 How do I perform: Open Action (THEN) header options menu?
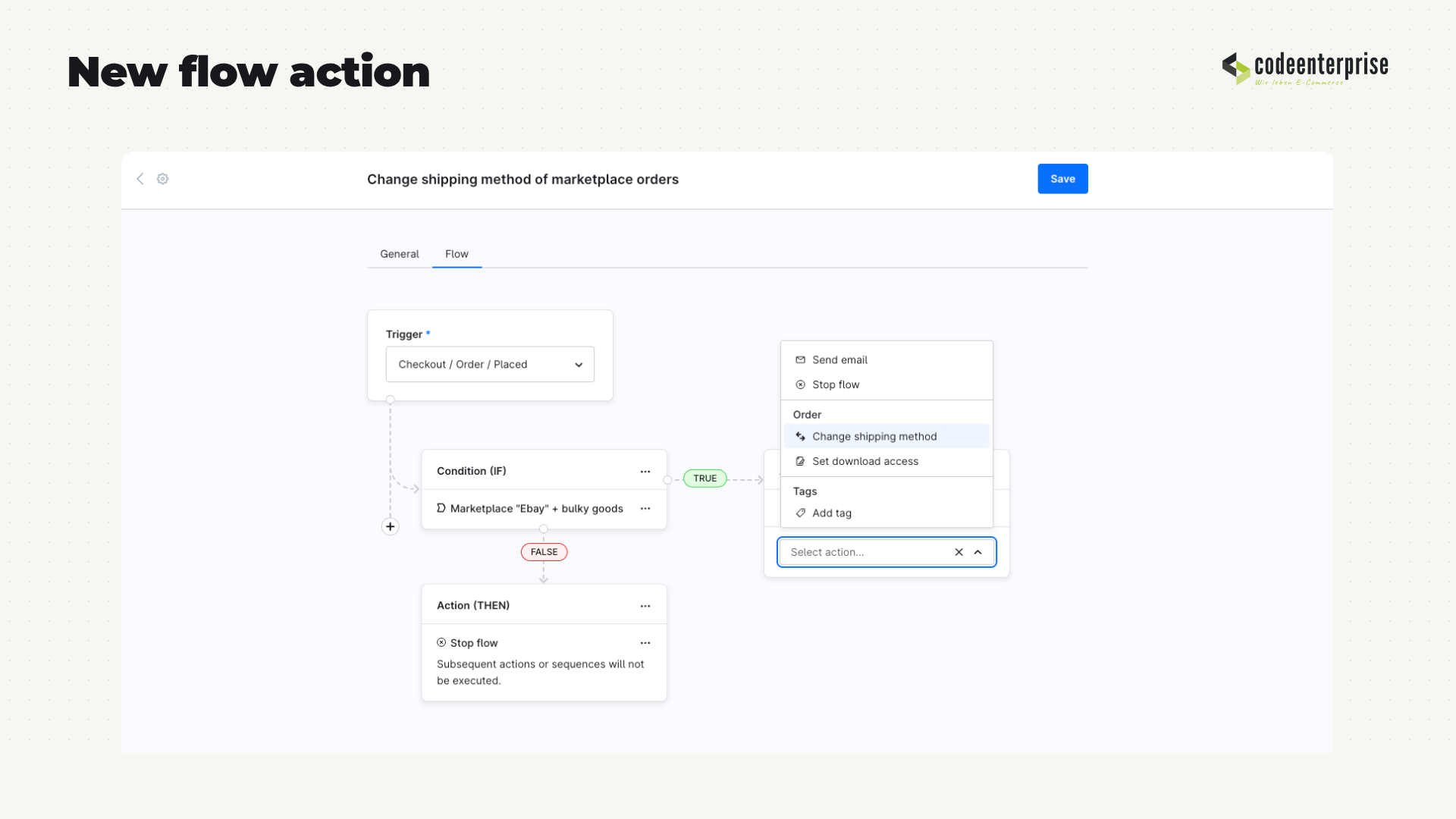(645, 606)
